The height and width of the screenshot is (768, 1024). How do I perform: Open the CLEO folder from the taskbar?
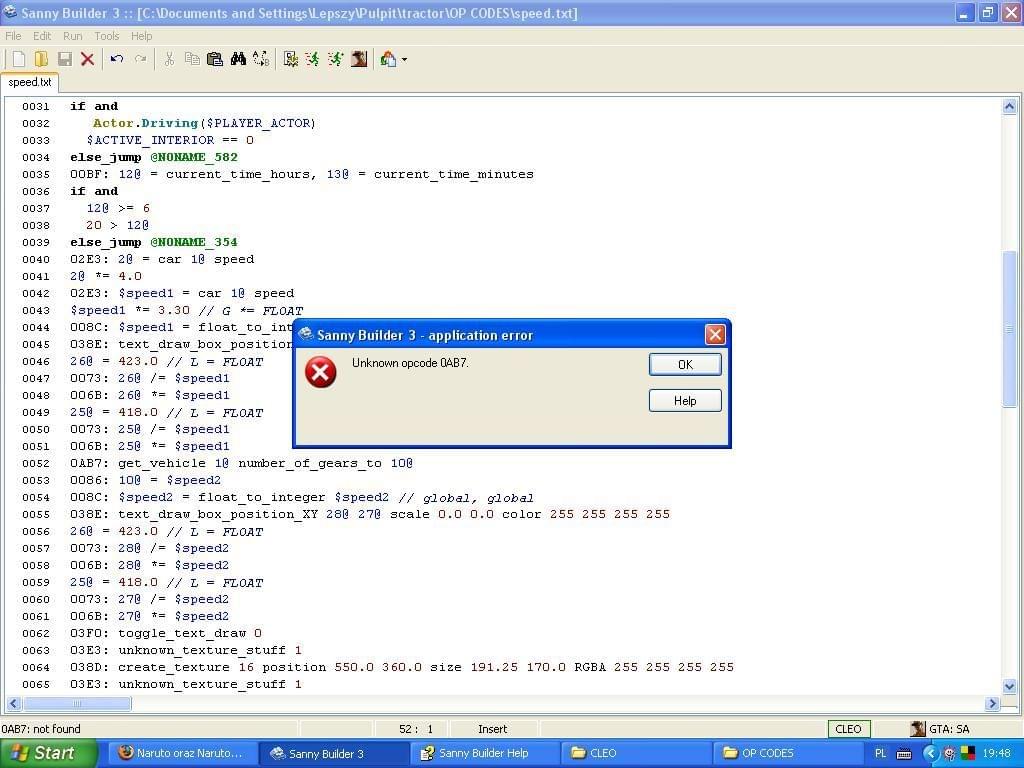pos(635,754)
